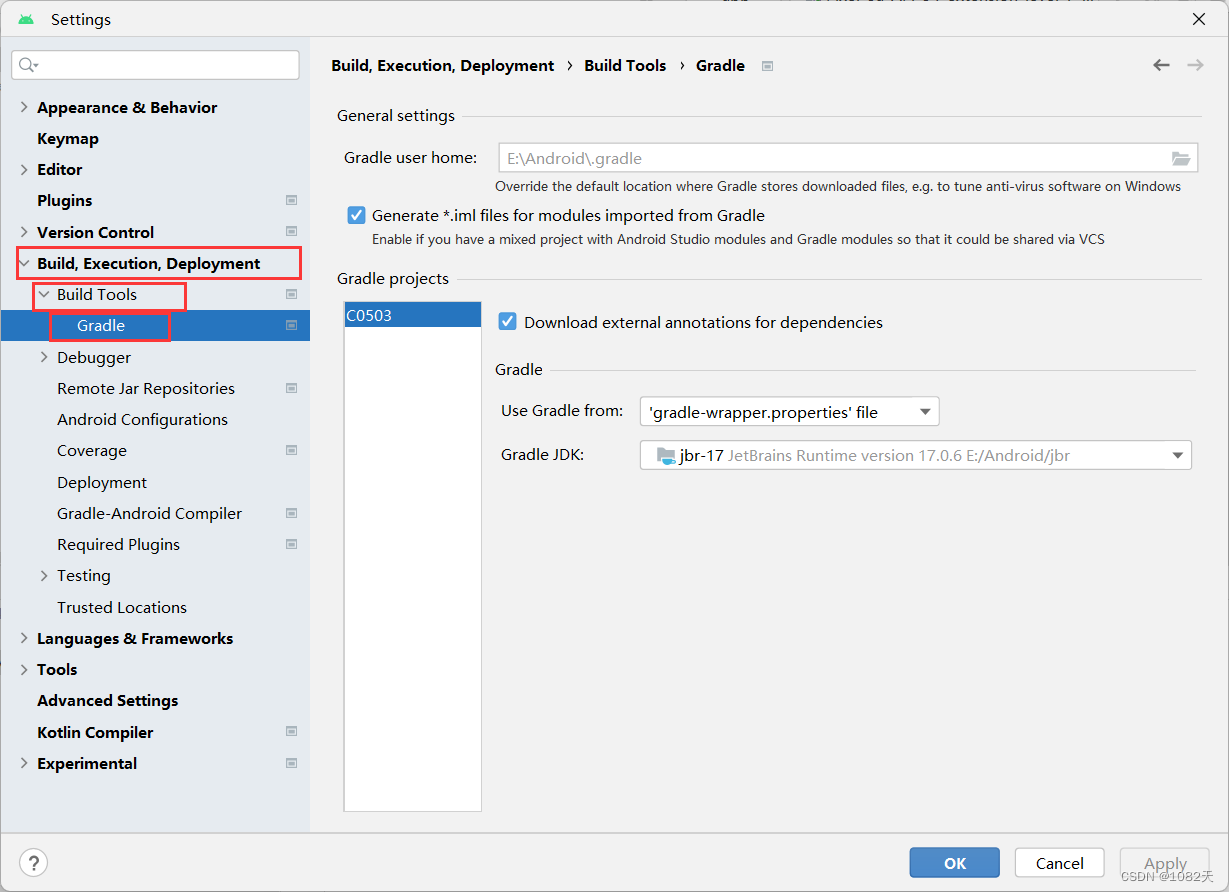1229x892 pixels.
Task: Select Kotlin Compiler item
Action: [95, 732]
